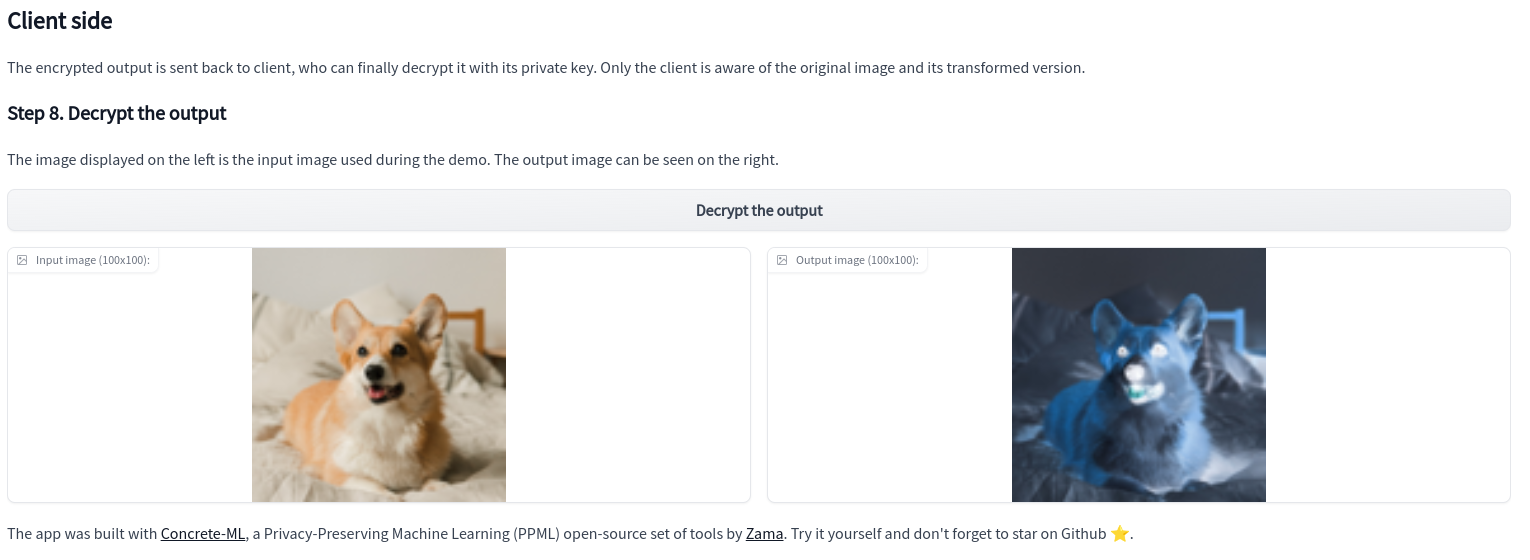Follow the Zama link
This screenshot has height=560, width=1530.
click(x=764, y=534)
